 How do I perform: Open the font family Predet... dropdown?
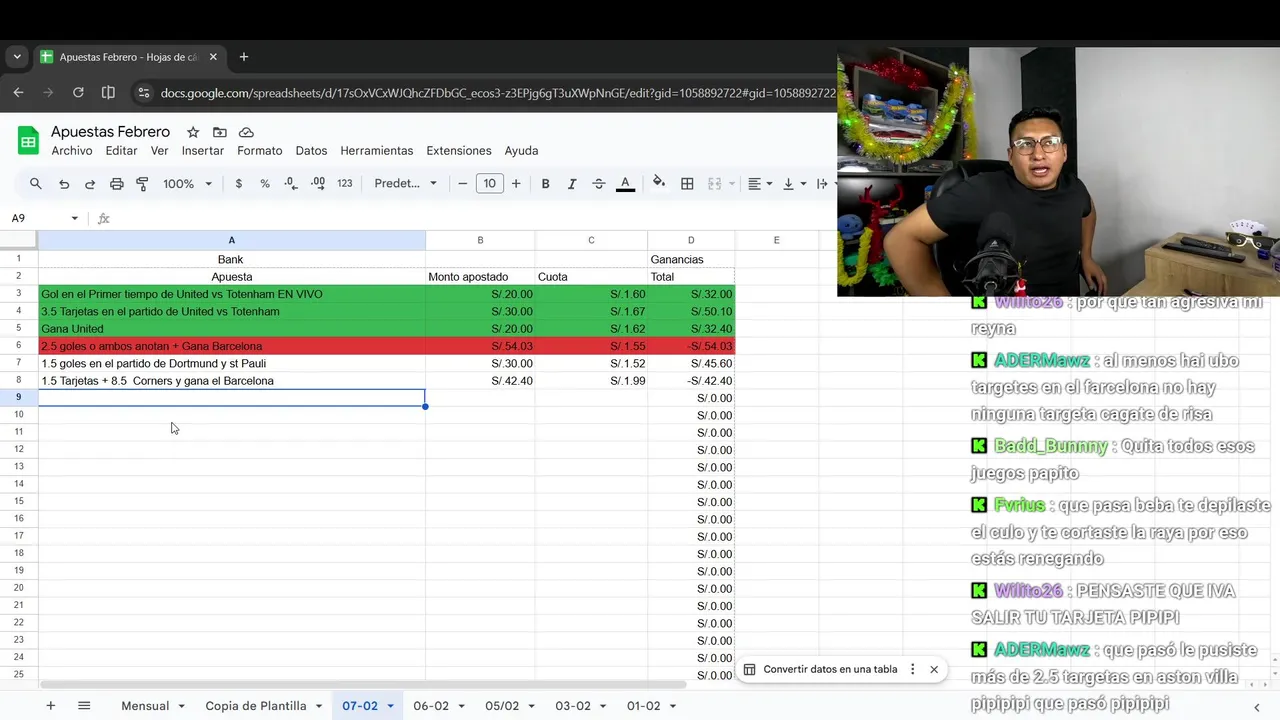click(405, 184)
